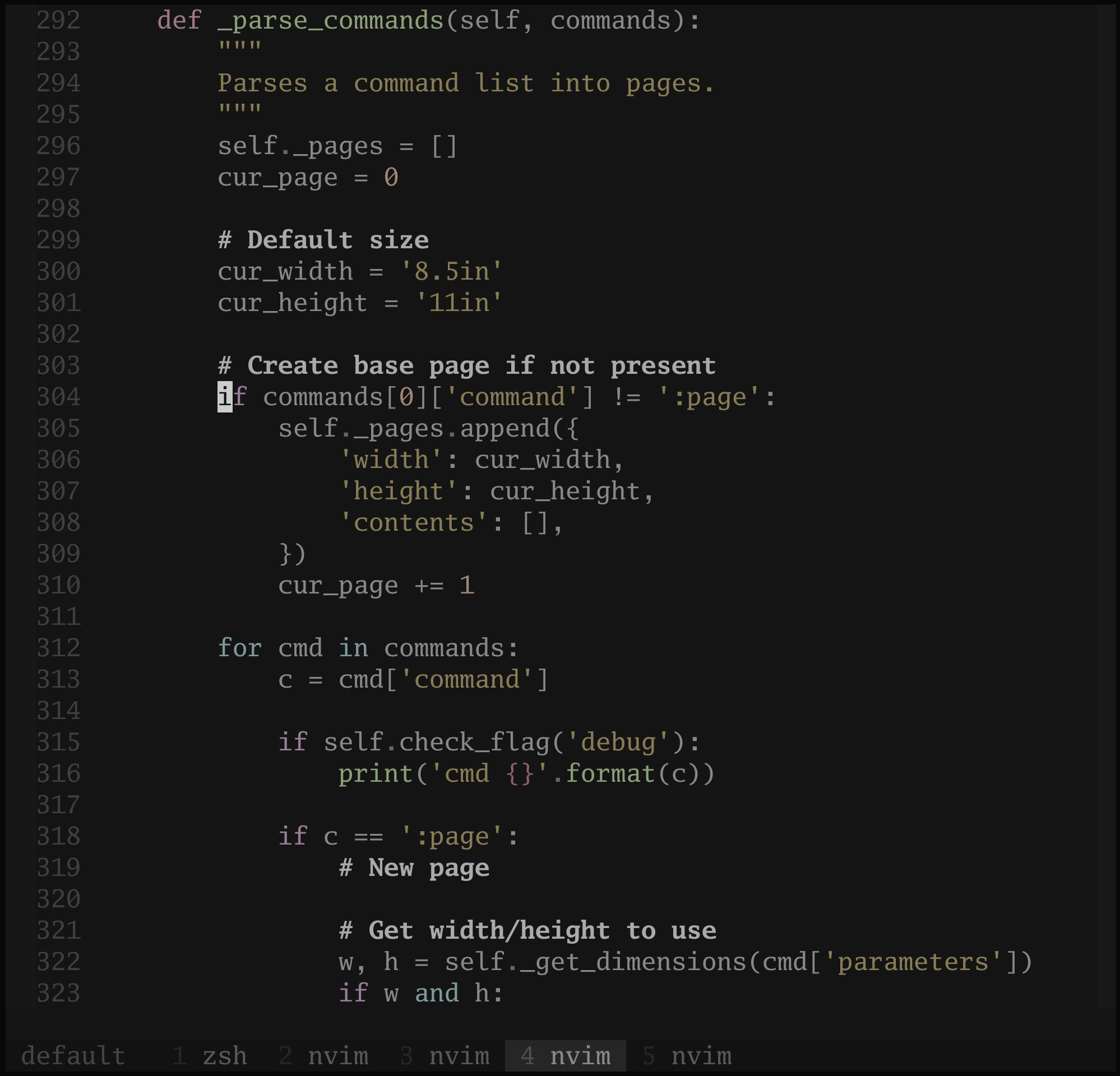Switch to tmux window 2 nvim
This screenshot has width=1120, height=1076.
pos(323,1056)
